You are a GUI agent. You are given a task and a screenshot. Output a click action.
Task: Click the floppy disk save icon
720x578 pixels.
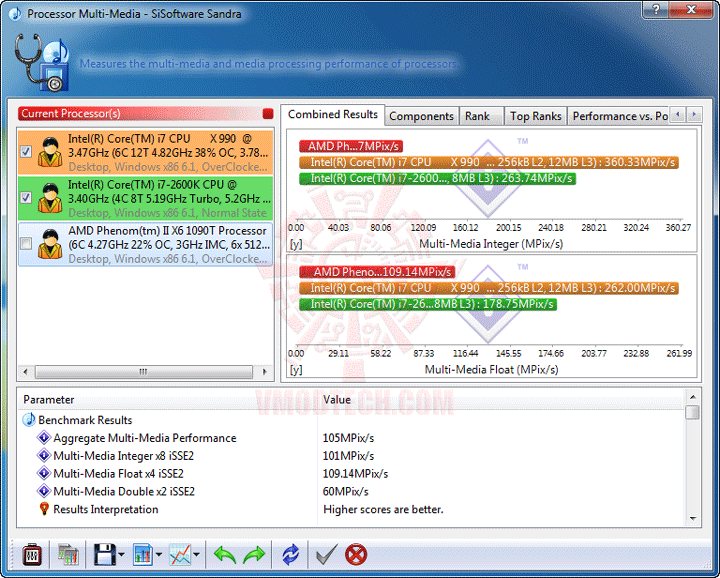point(105,555)
